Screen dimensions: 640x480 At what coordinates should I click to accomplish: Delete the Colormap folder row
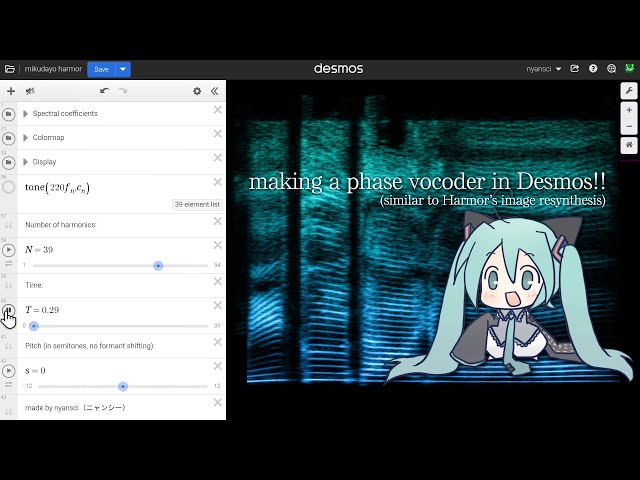(218, 134)
